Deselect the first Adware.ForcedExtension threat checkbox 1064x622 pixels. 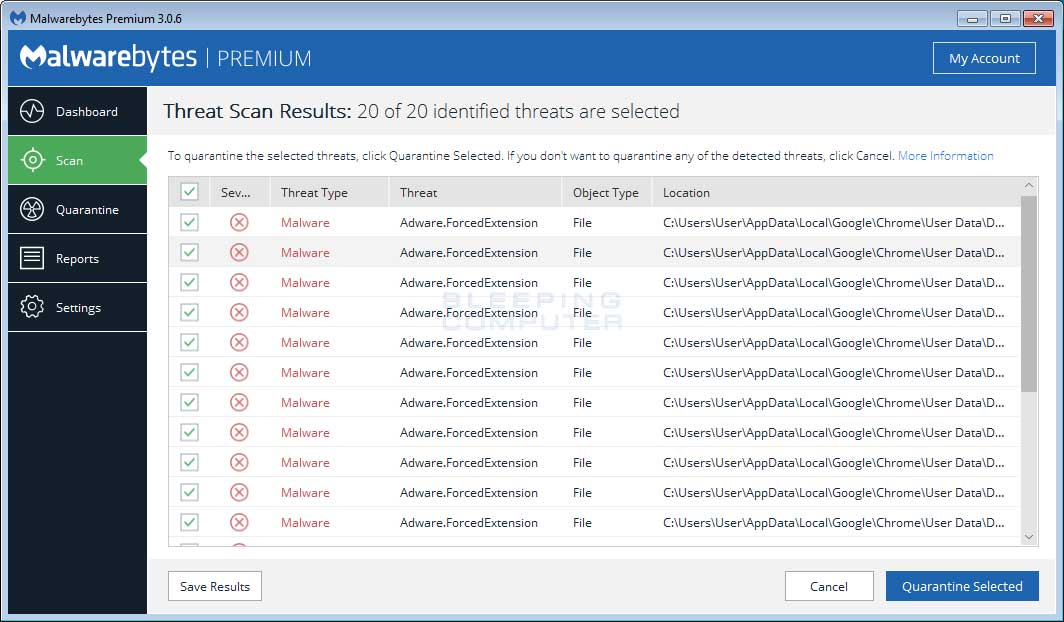[189, 222]
